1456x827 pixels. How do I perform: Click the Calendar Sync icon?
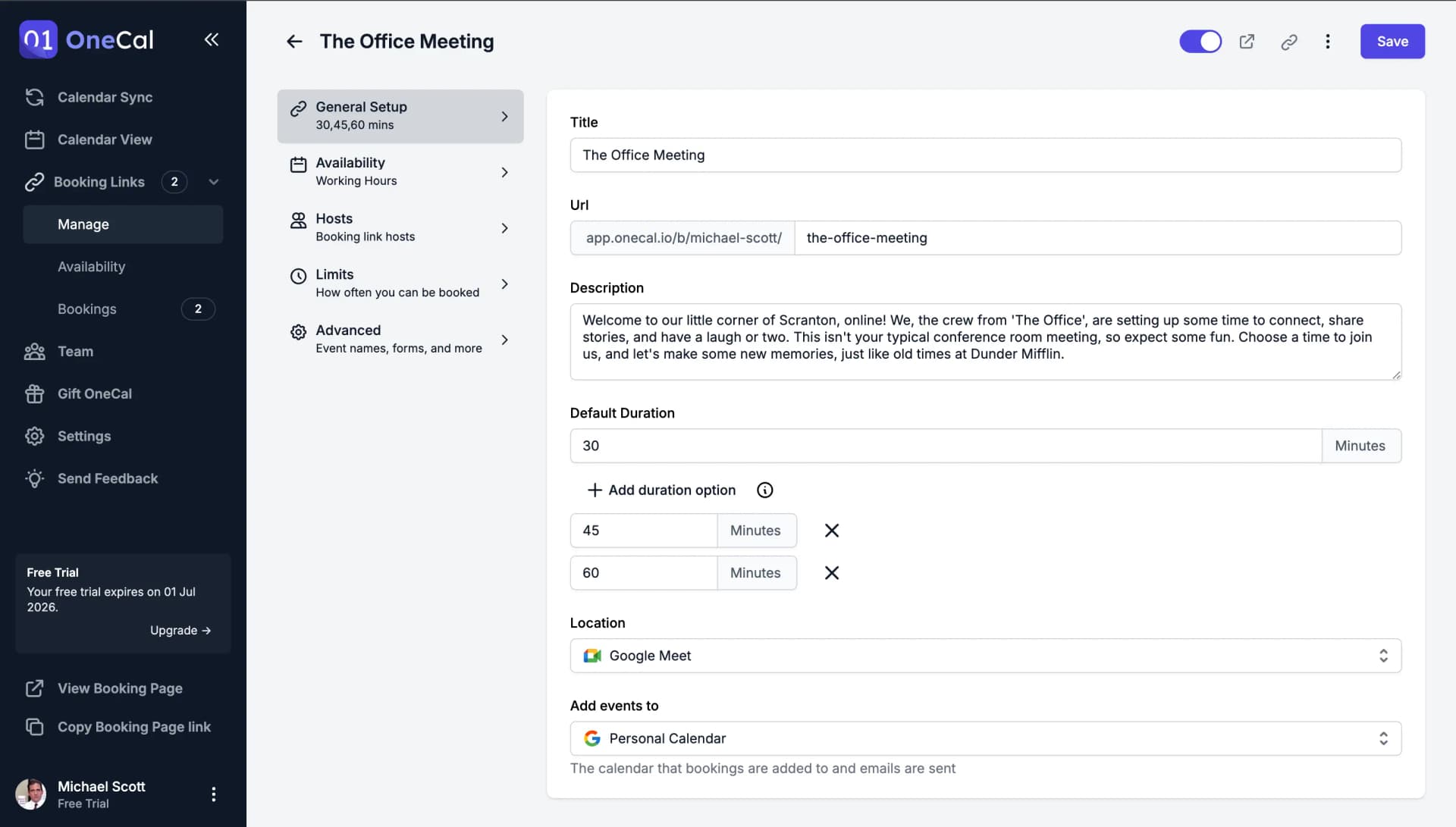coord(34,97)
